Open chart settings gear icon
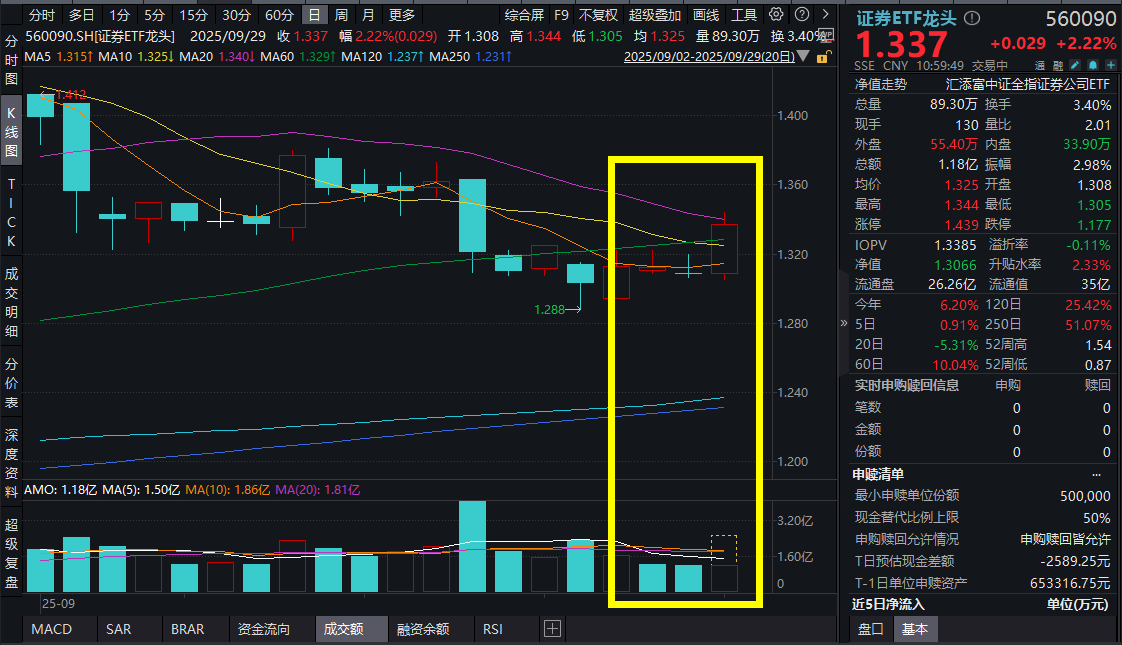Image resolution: width=1122 pixels, height=645 pixels. (777, 15)
